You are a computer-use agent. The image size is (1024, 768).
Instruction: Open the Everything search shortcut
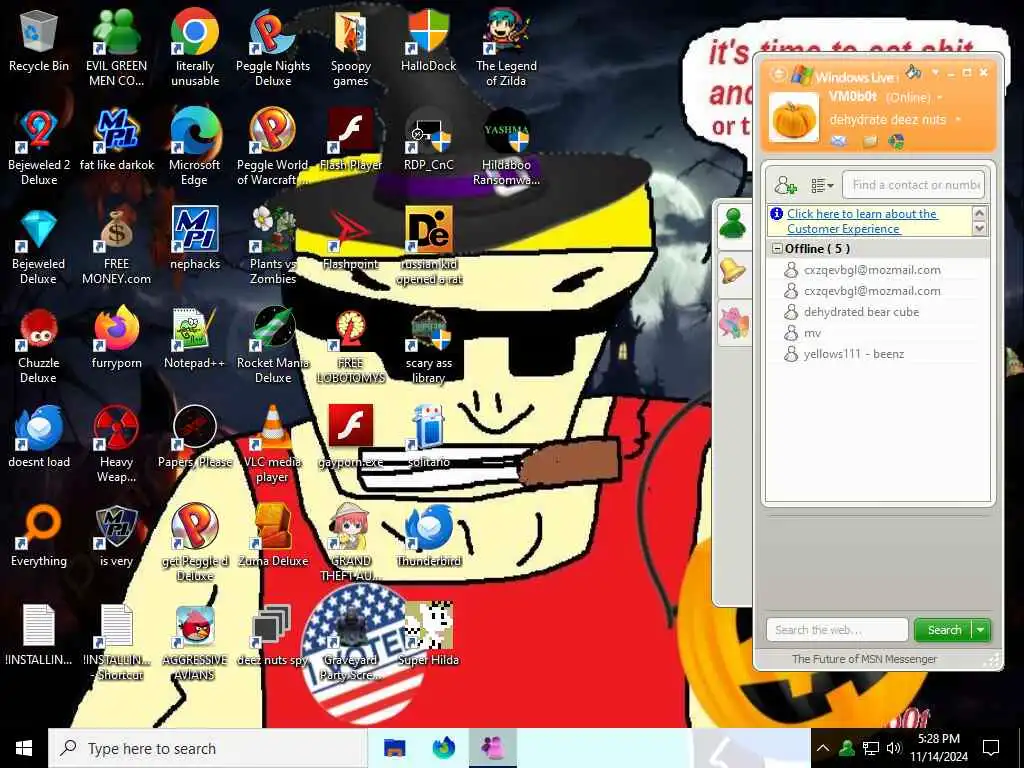[x=39, y=536]
